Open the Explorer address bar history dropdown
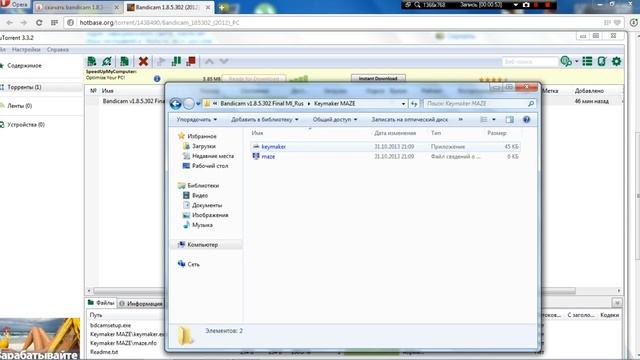 (403, 104)
